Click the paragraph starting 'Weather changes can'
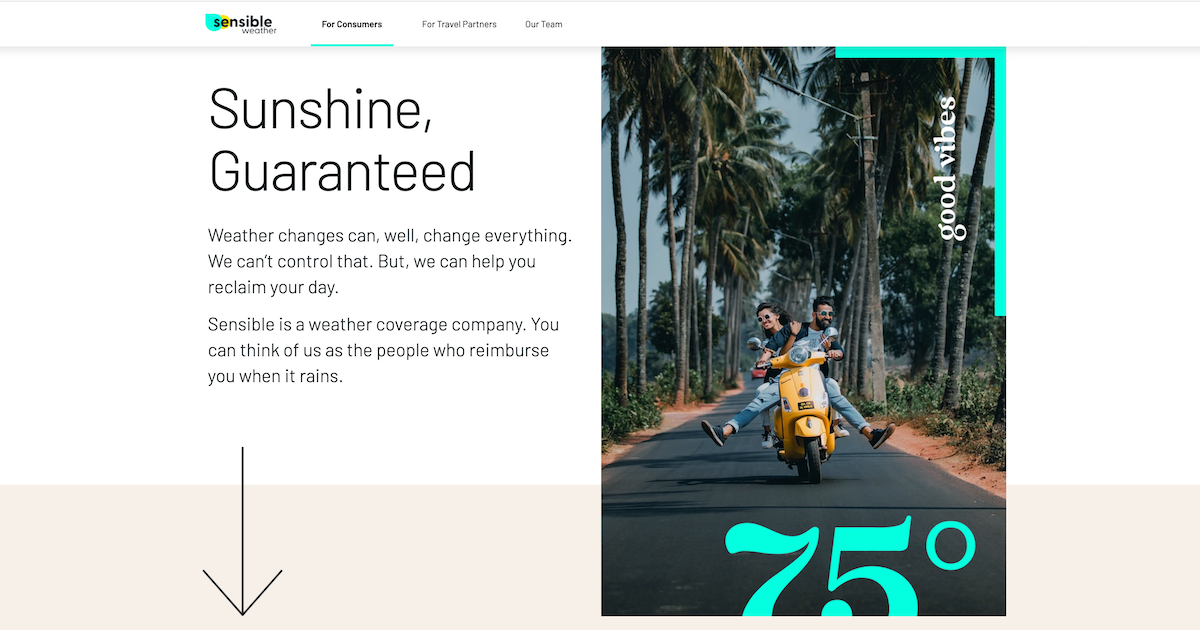1200x630 pixels. [x=390, y=261]
